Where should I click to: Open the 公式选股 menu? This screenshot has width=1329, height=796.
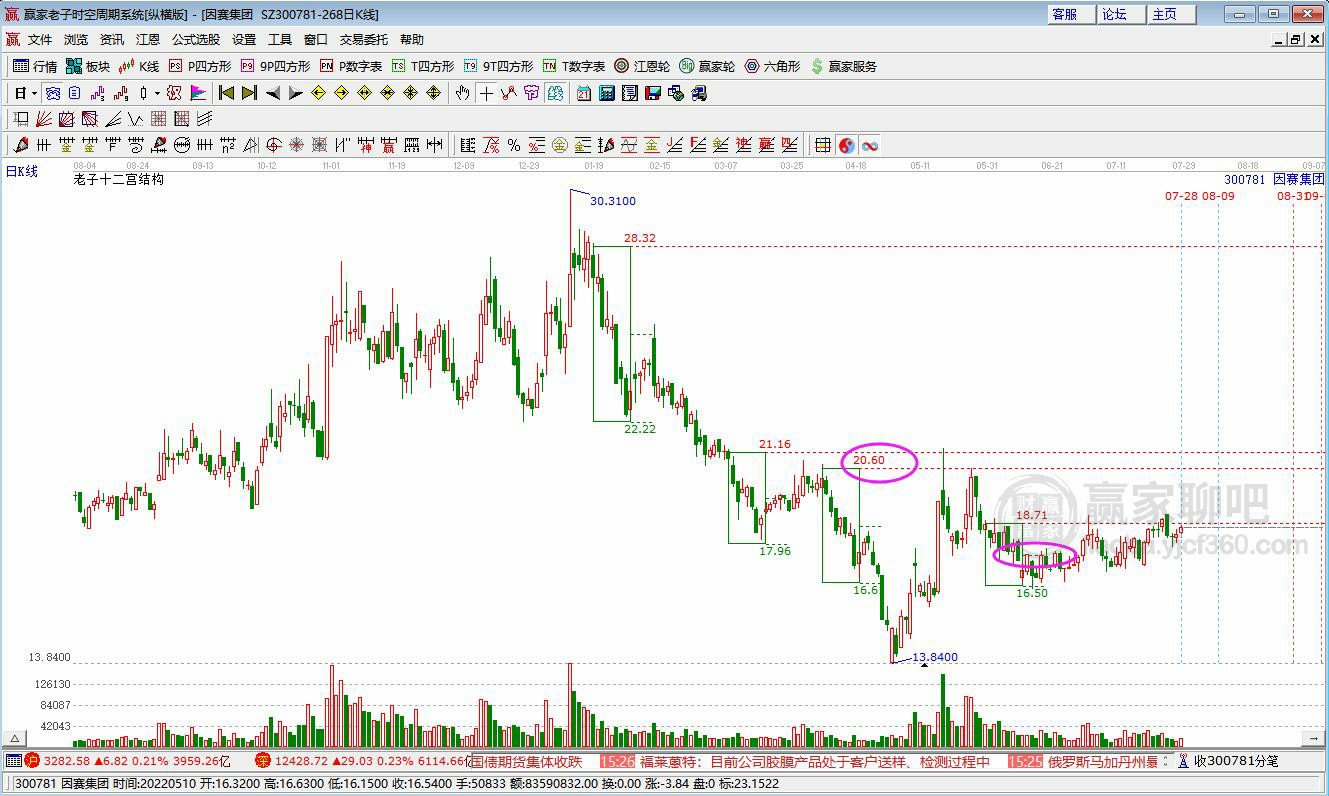click(x=196, y=40)
